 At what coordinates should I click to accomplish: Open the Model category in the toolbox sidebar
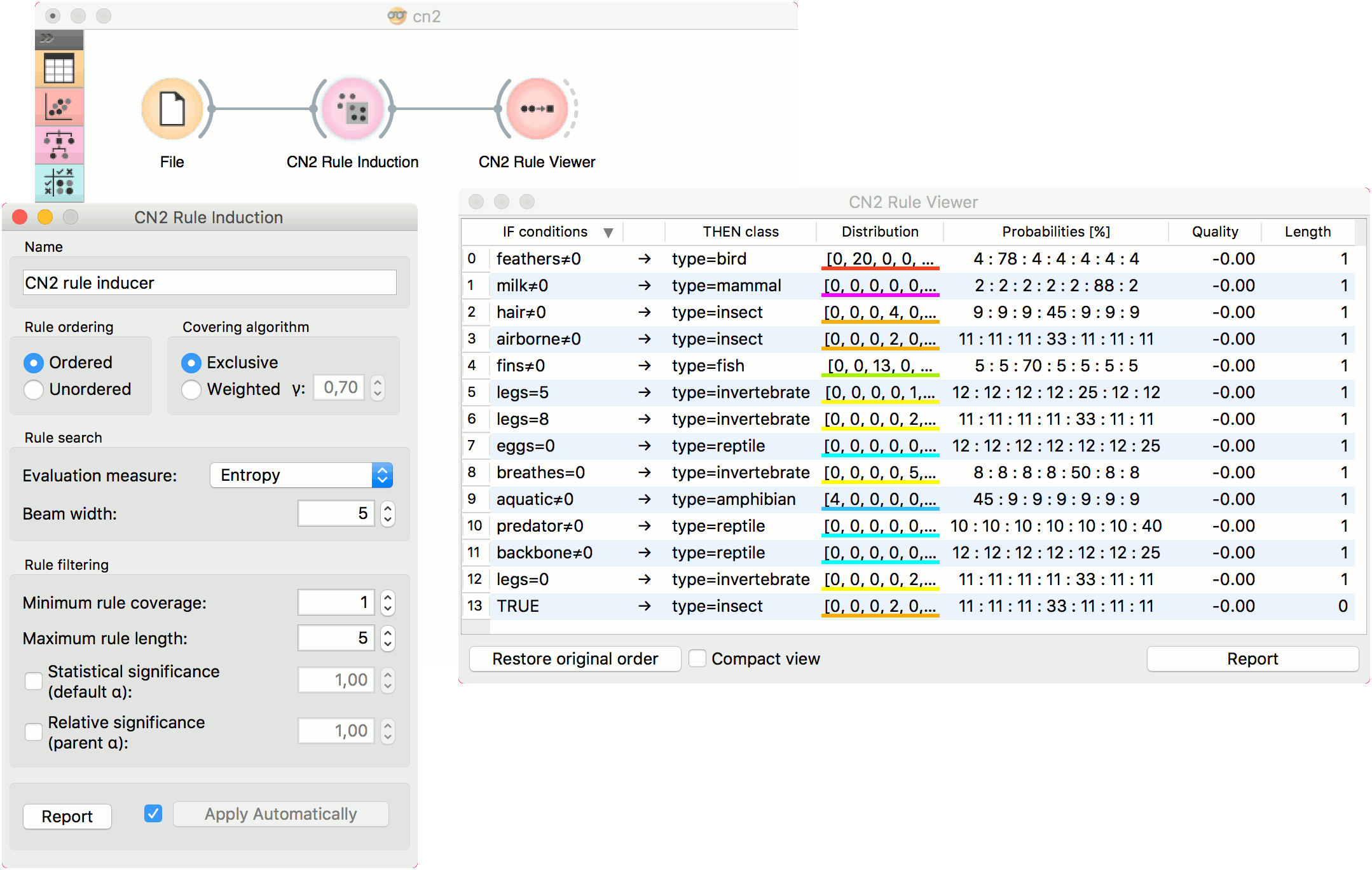(59, 144)
